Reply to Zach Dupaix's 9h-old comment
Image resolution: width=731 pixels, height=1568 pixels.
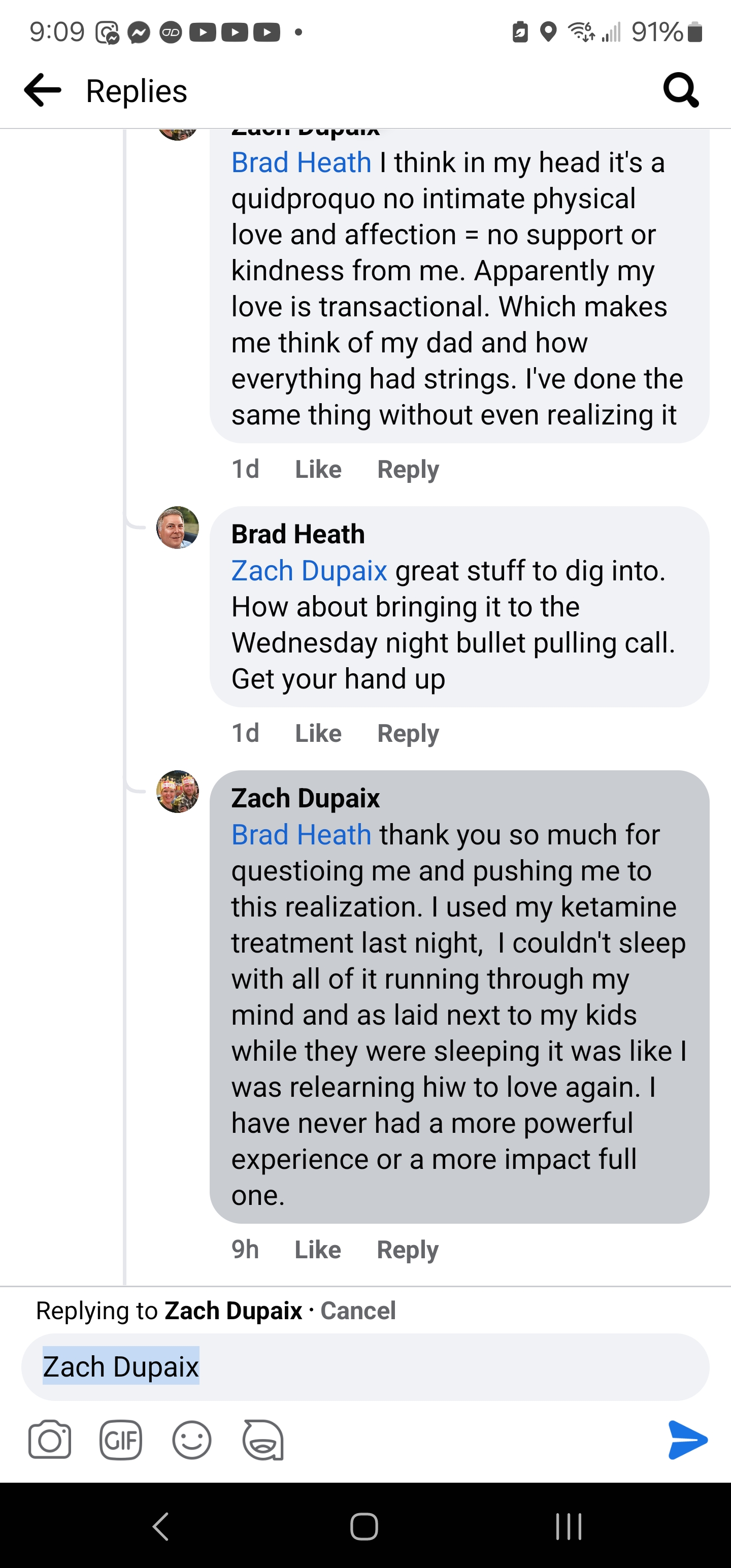pyautogui.click(x=407, y=1250)
